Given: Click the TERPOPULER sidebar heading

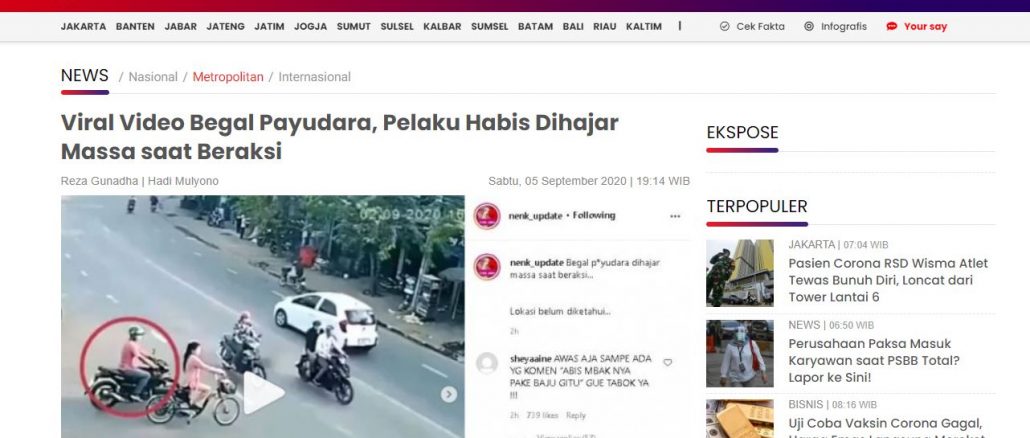Looking at the screenshot, I should coord(757,206).
